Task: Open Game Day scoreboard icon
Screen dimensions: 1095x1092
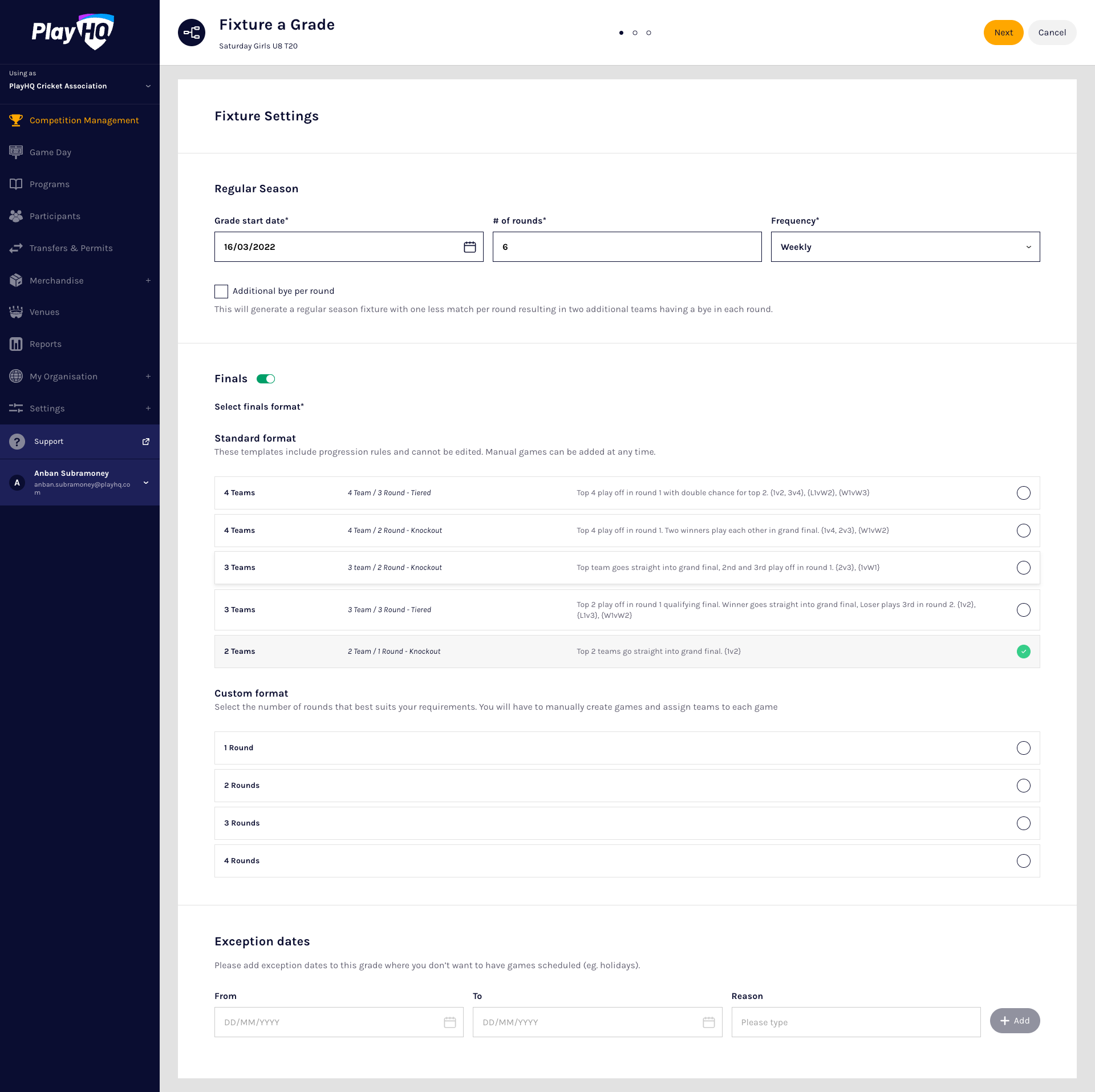Action: [16, 152]
